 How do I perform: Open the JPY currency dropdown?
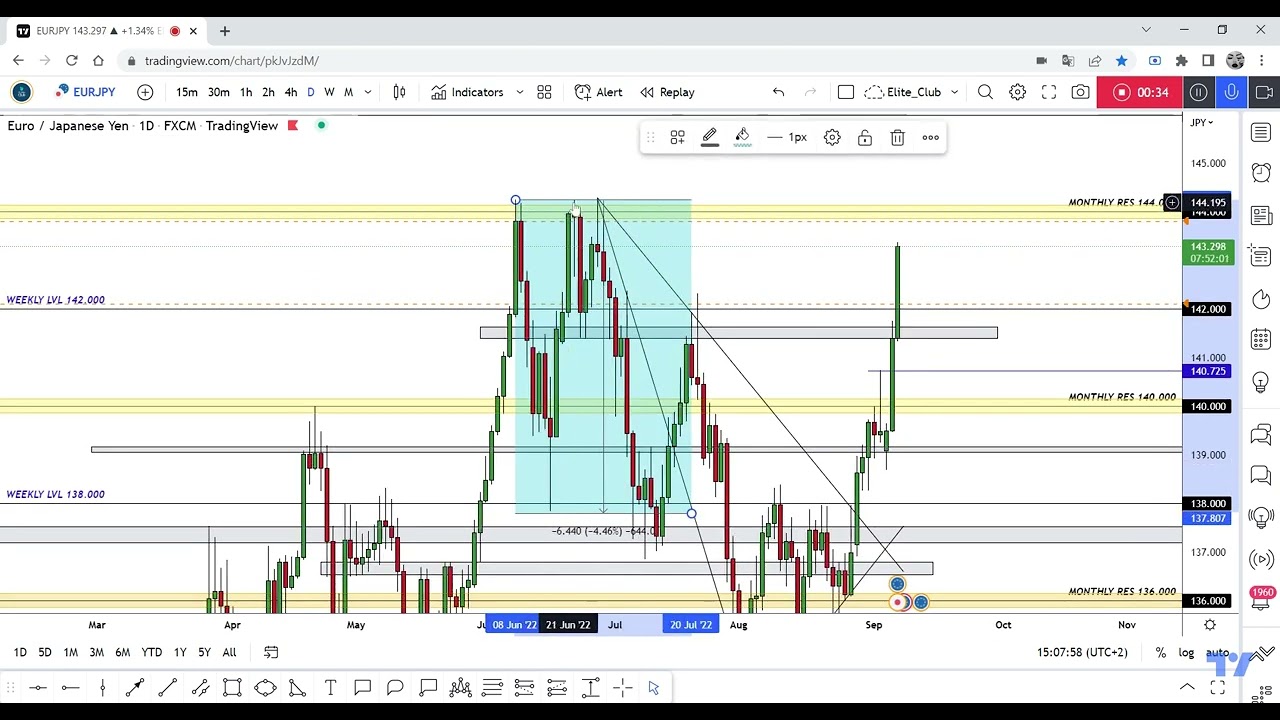click(1201, 122)
